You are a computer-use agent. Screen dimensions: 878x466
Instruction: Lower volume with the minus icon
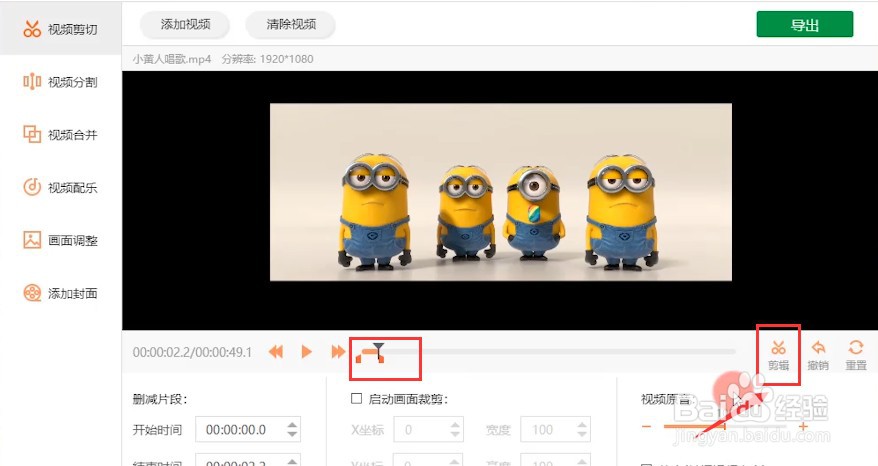(x=646, y=427)
